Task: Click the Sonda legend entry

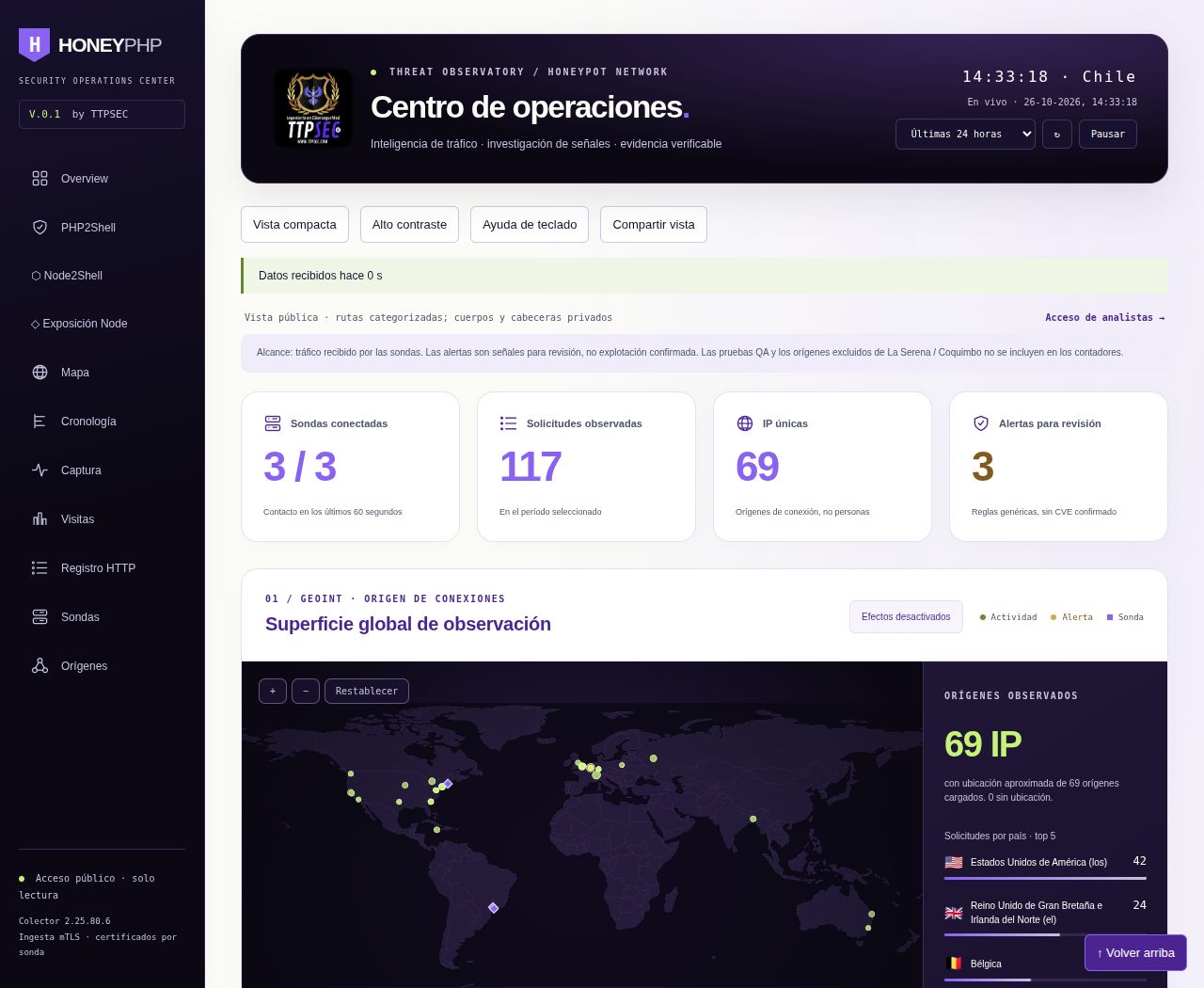Action: click(x=1125, y=617)
